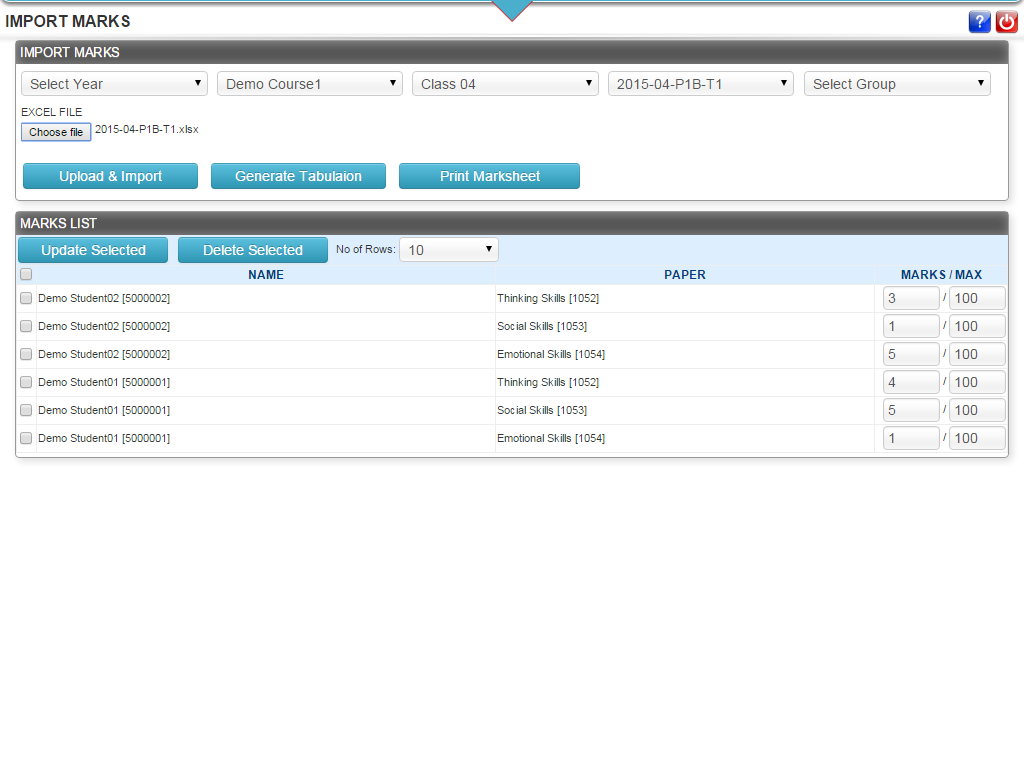The height and width of the screenshot is (768, 1024).
Task: Click Generate Tabulaion button
Action: 298,176
